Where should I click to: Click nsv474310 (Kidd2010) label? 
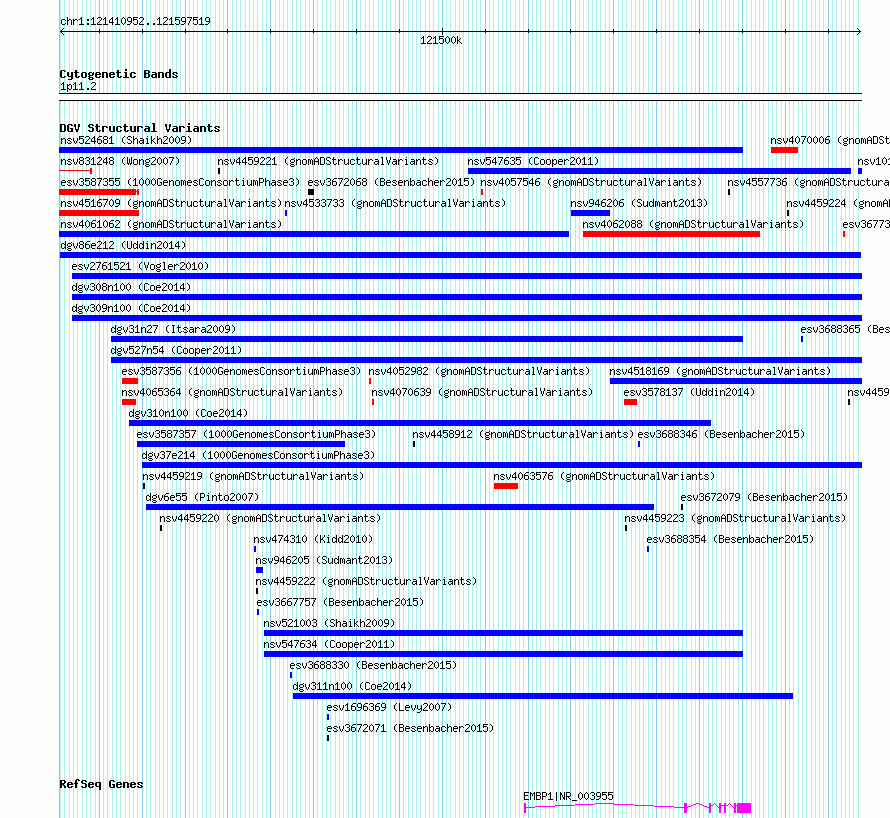pos(313,539)
